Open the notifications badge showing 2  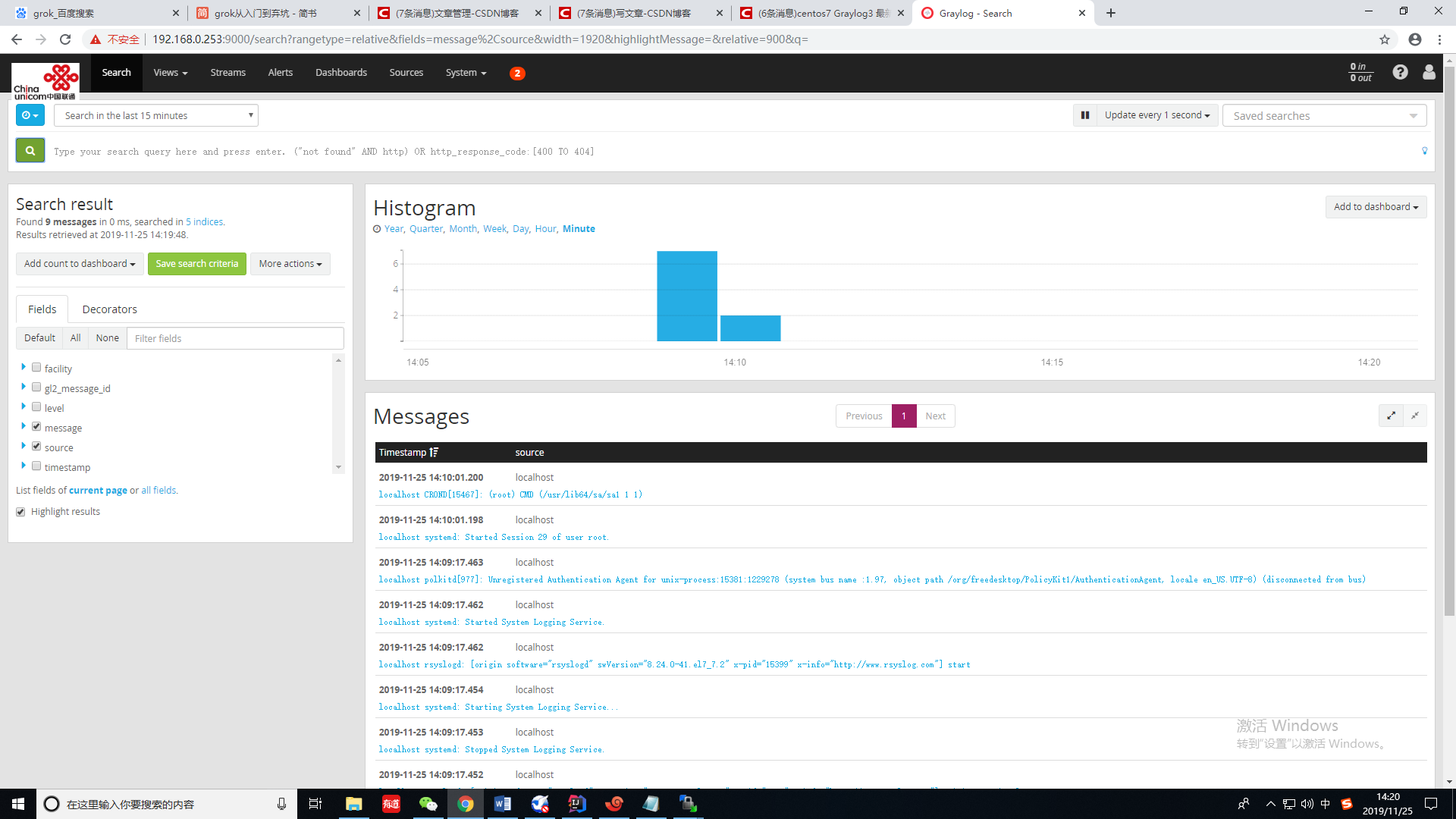(517, 73)
